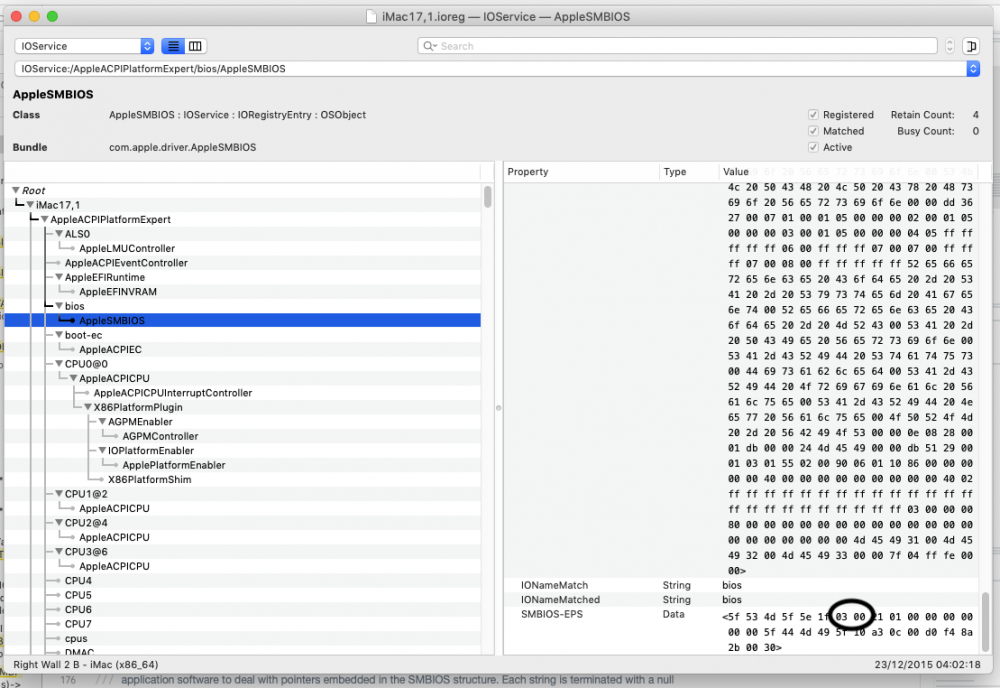Select AppleACPICPUInterruptController entry

[173, 393]
